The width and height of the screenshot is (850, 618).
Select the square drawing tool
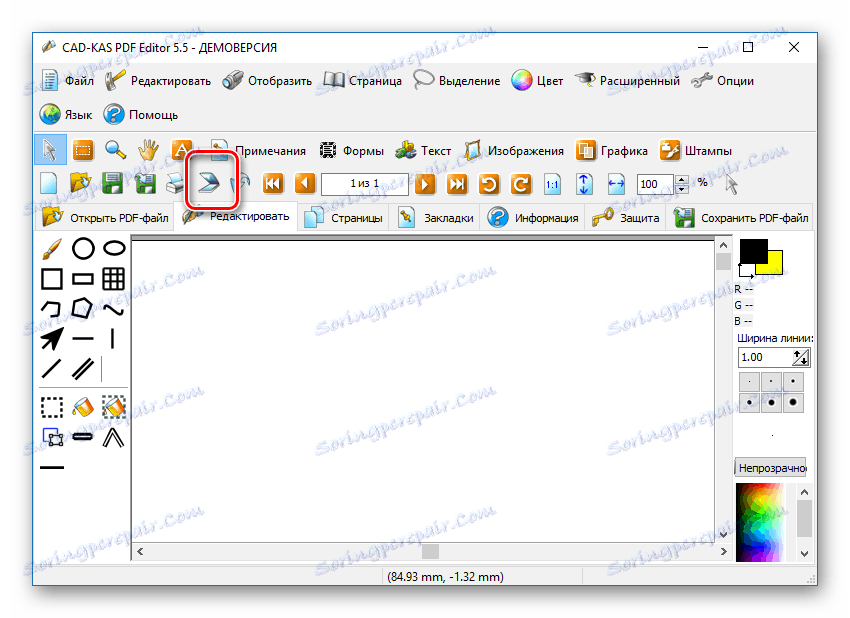tap(52, 279)
